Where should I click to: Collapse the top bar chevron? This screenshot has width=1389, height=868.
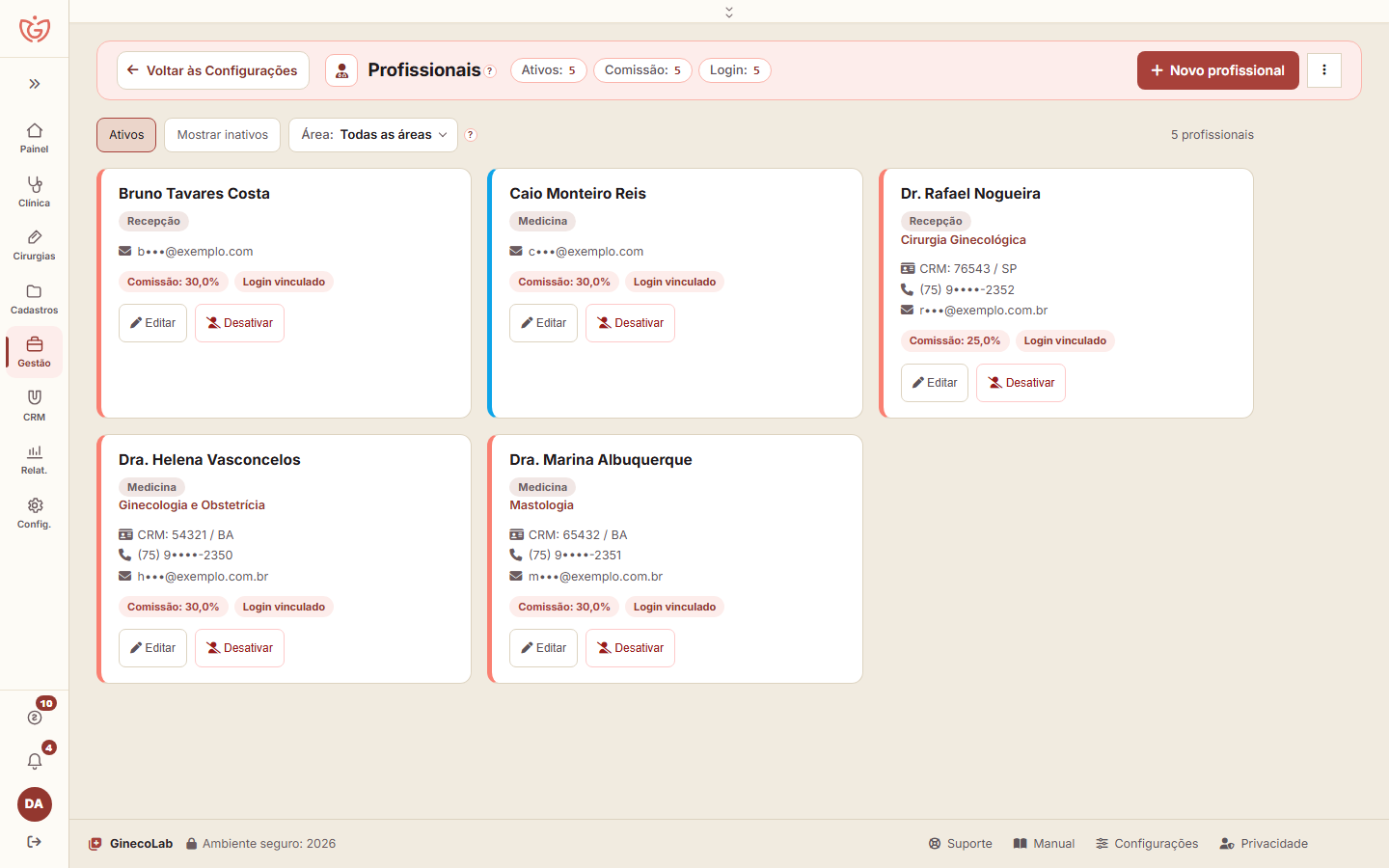(x=729, y=12)
